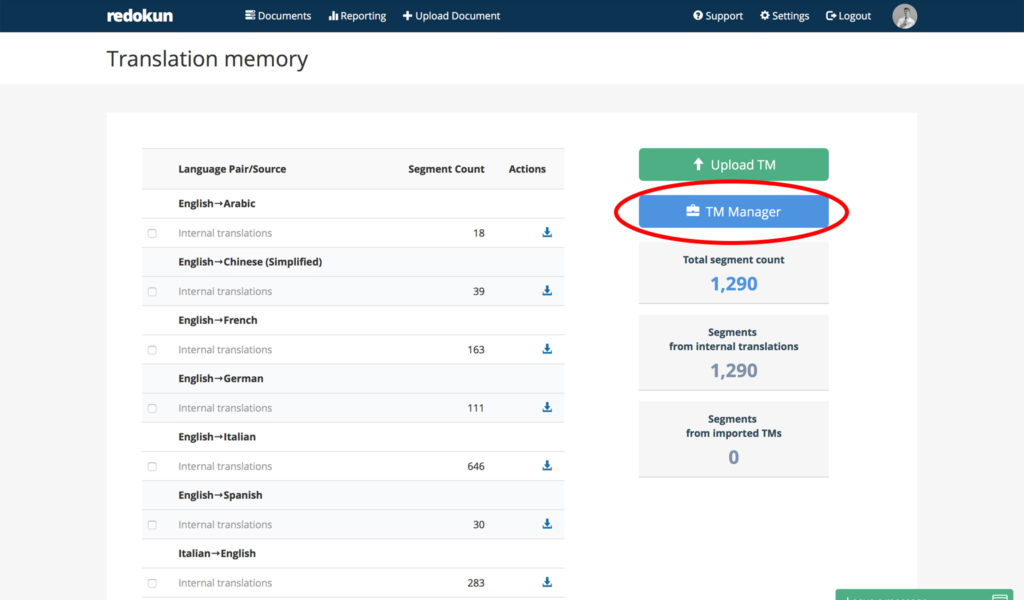Click the English→Spanish language pair heading
Viewport: 1024px width, 600px height.
[x=220, y=495]
